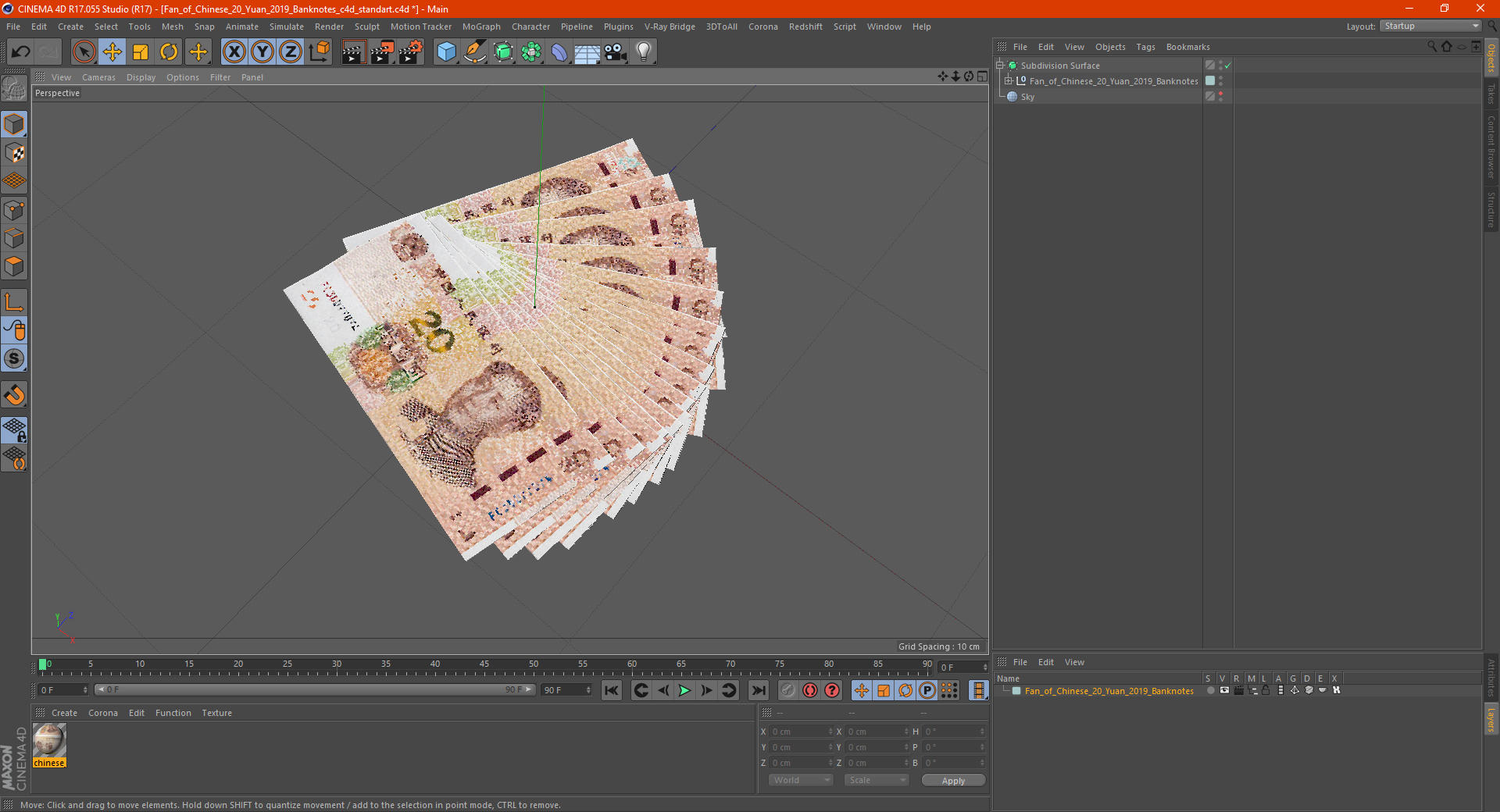Open the Scale mode dropdown

pyautogui.click(x=877, y=780)
